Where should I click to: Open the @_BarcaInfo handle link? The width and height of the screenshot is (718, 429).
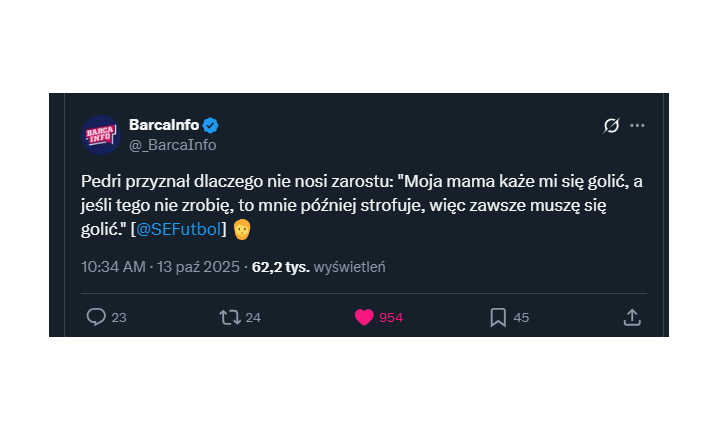coord(173,145)
